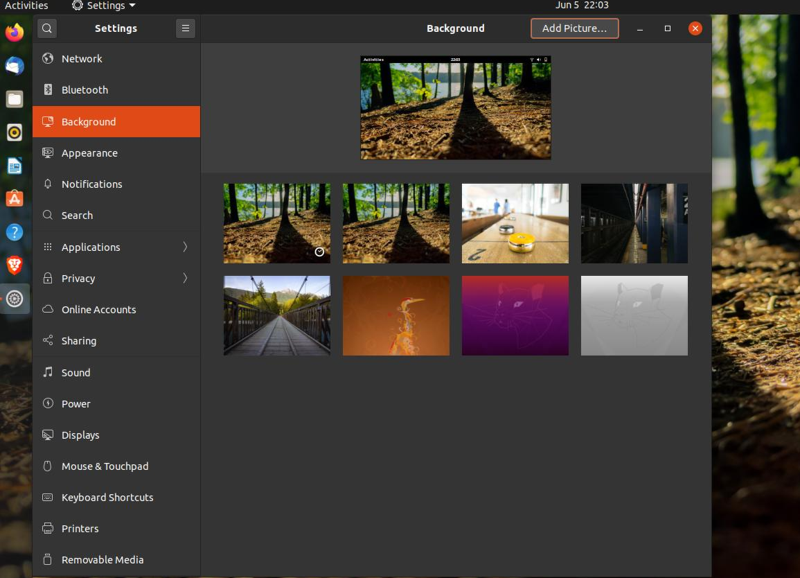Expand the Privacy submenu chevron

185,278
